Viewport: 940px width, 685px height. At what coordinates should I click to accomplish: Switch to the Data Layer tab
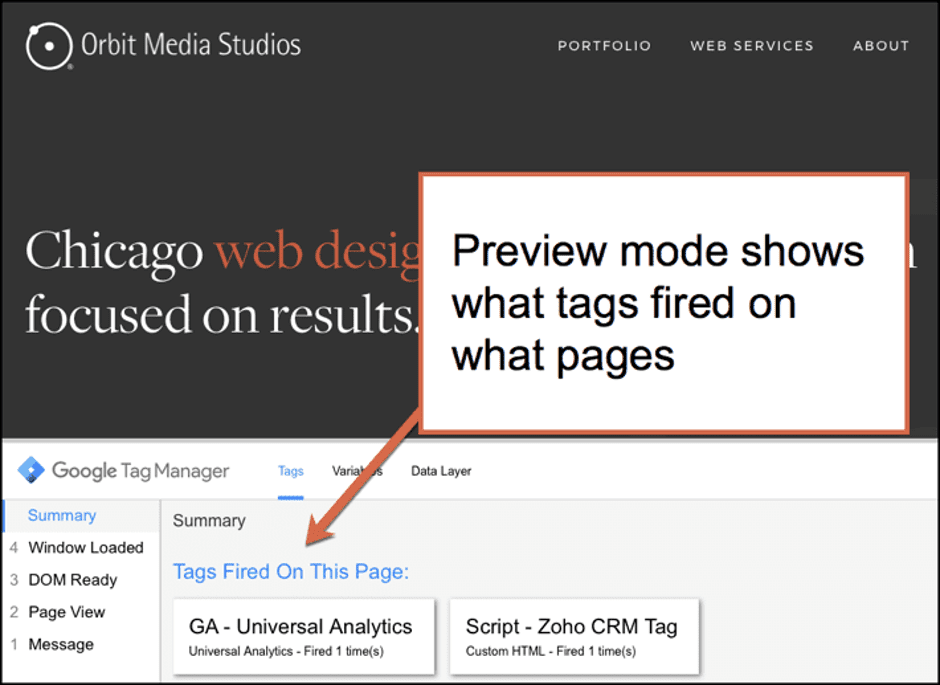tap(441, 471)
